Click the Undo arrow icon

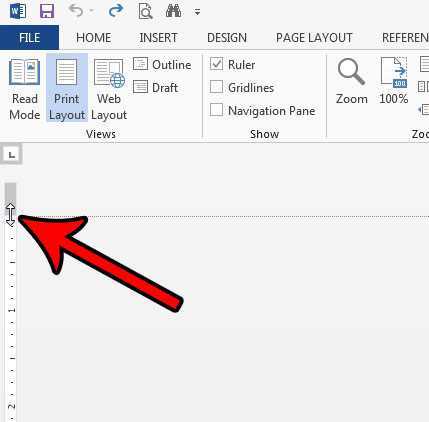coord(76,11)
